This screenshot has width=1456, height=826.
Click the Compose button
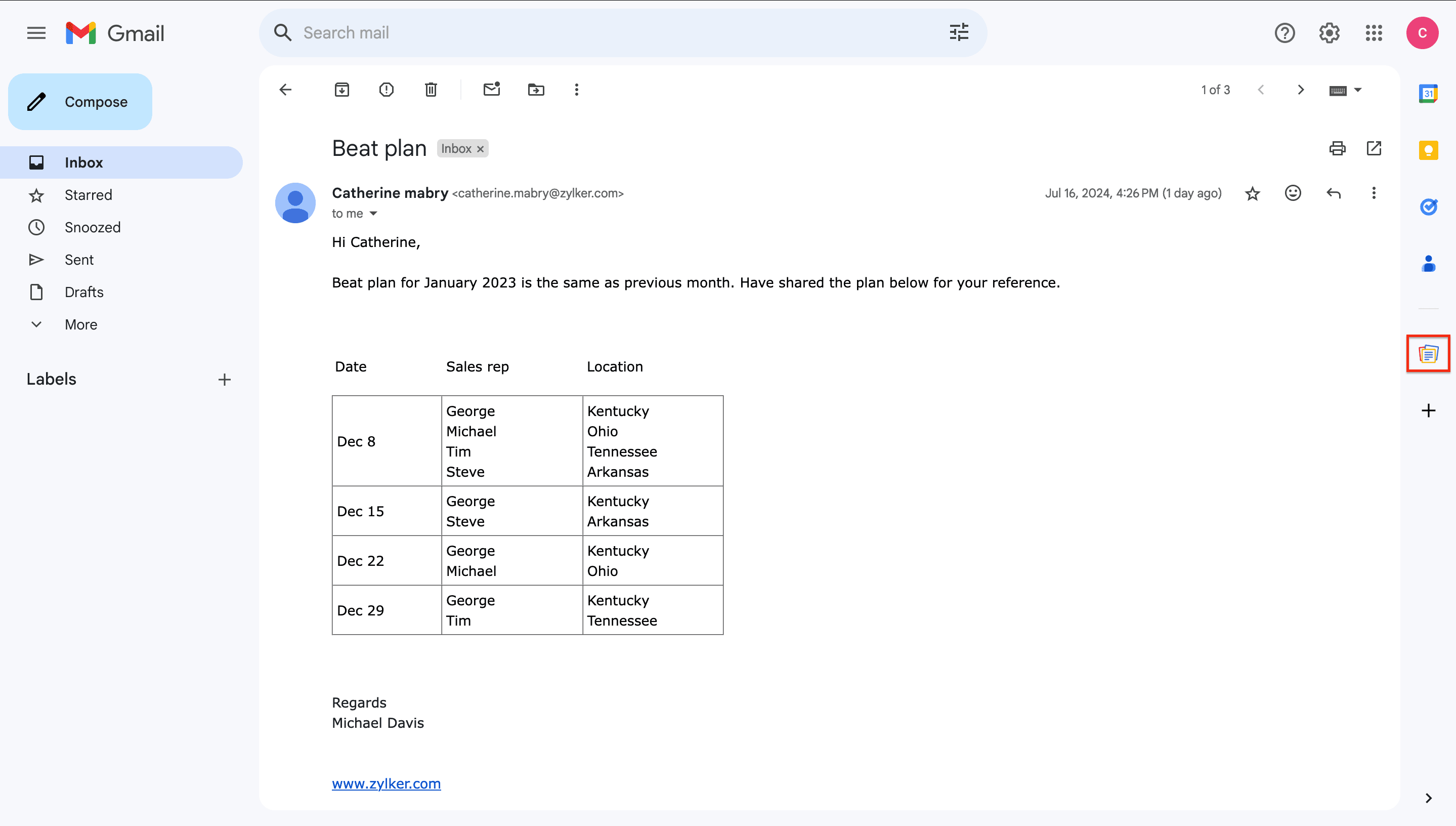pos(80,102)
